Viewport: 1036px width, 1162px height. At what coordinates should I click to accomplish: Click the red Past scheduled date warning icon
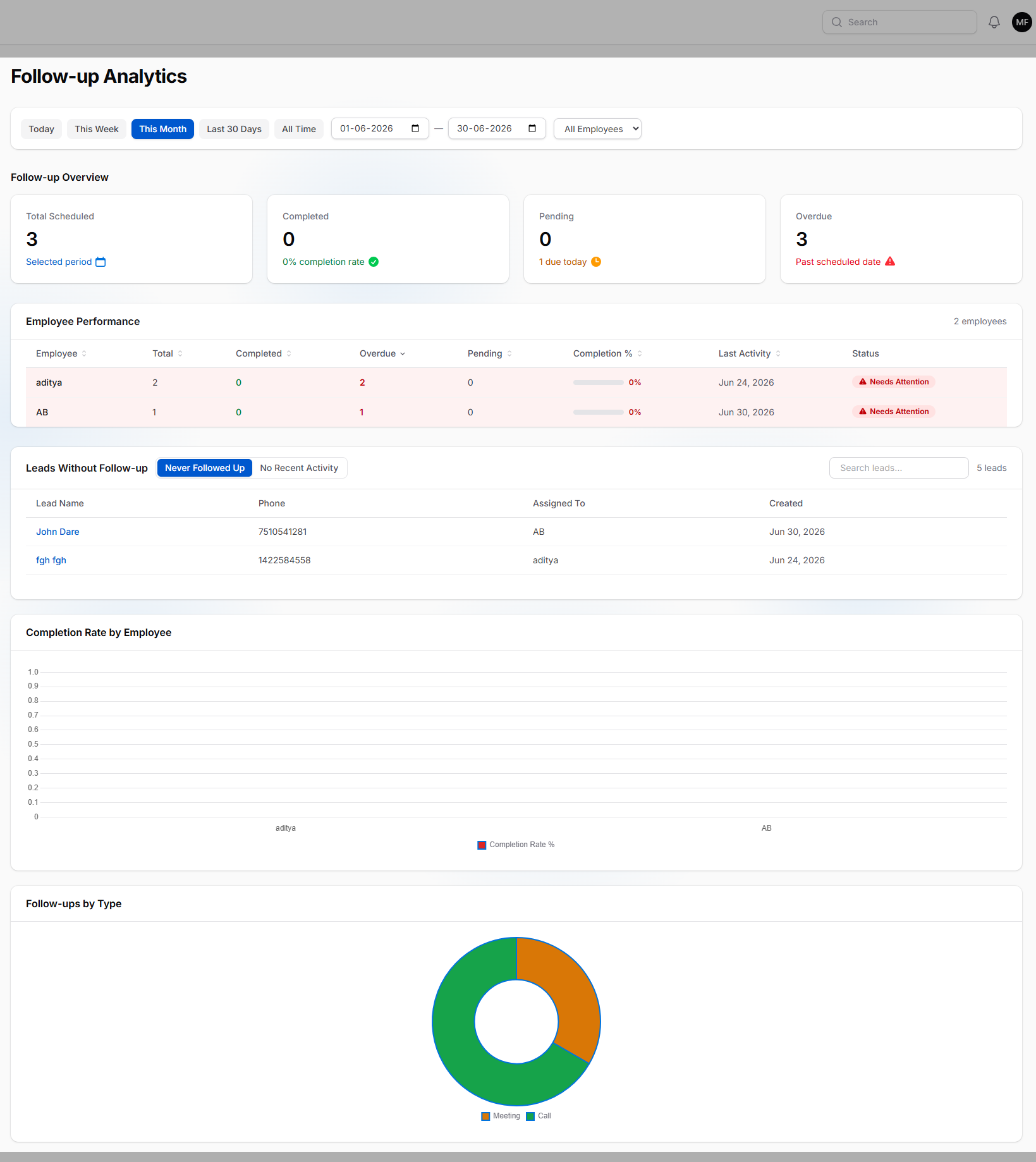click(890, 261)
